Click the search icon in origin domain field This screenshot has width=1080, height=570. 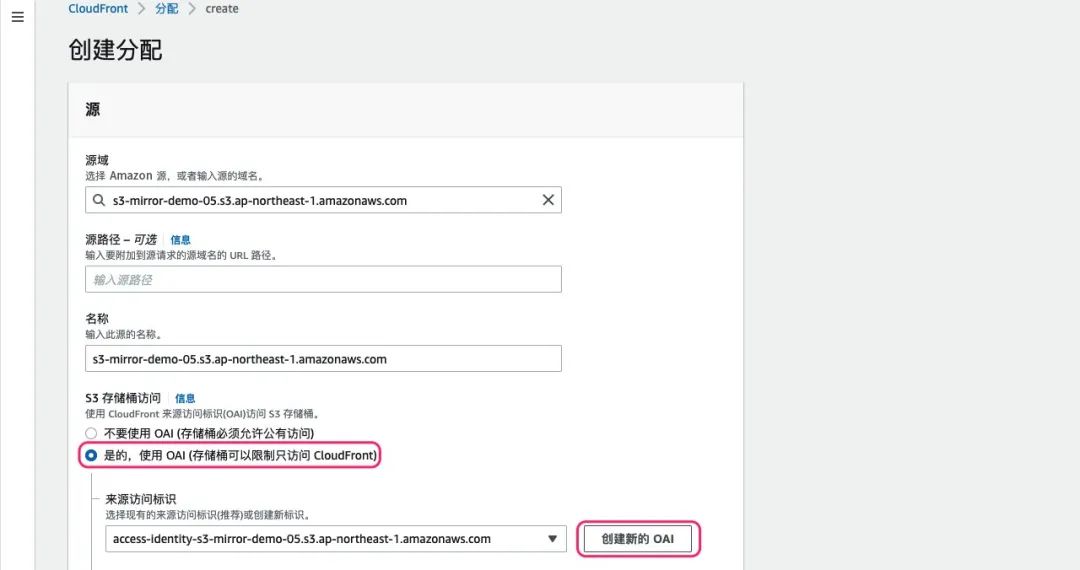(99, 200)
